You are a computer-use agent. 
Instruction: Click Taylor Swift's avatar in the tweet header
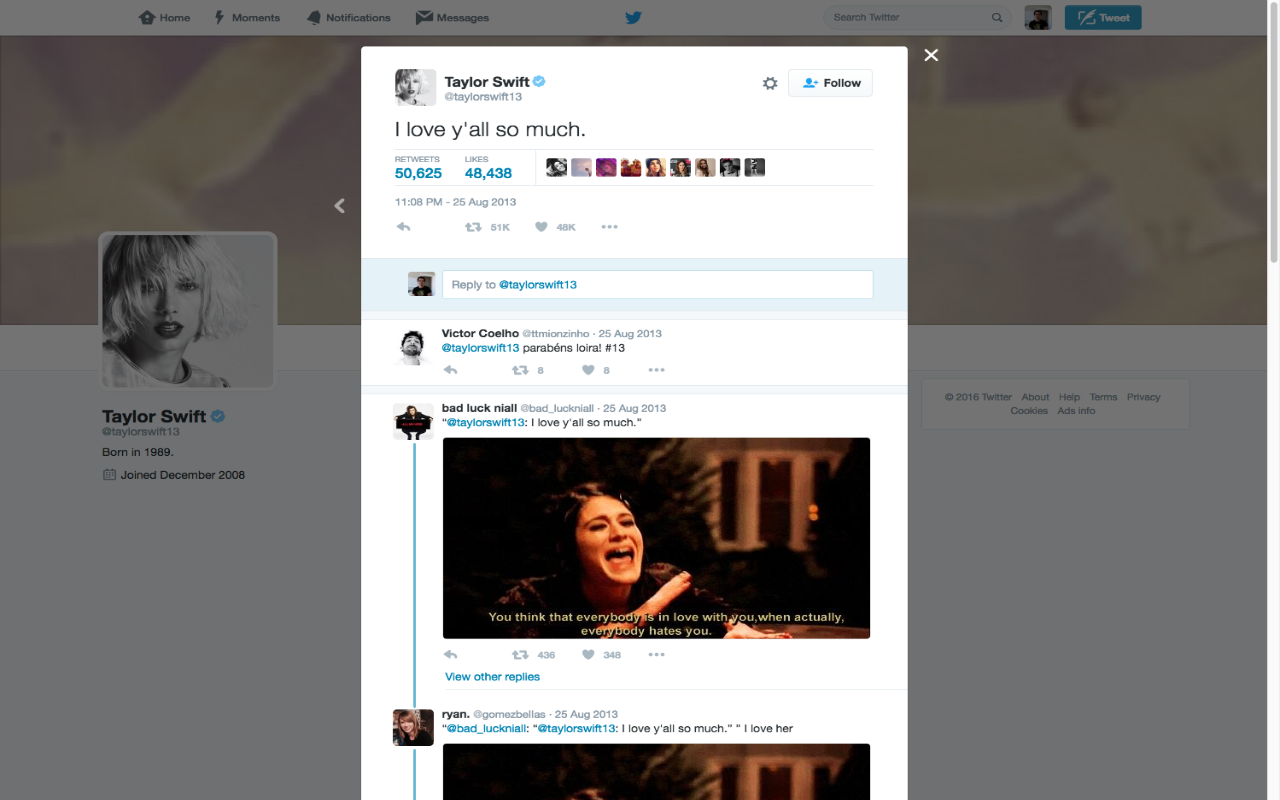point(415,87)
